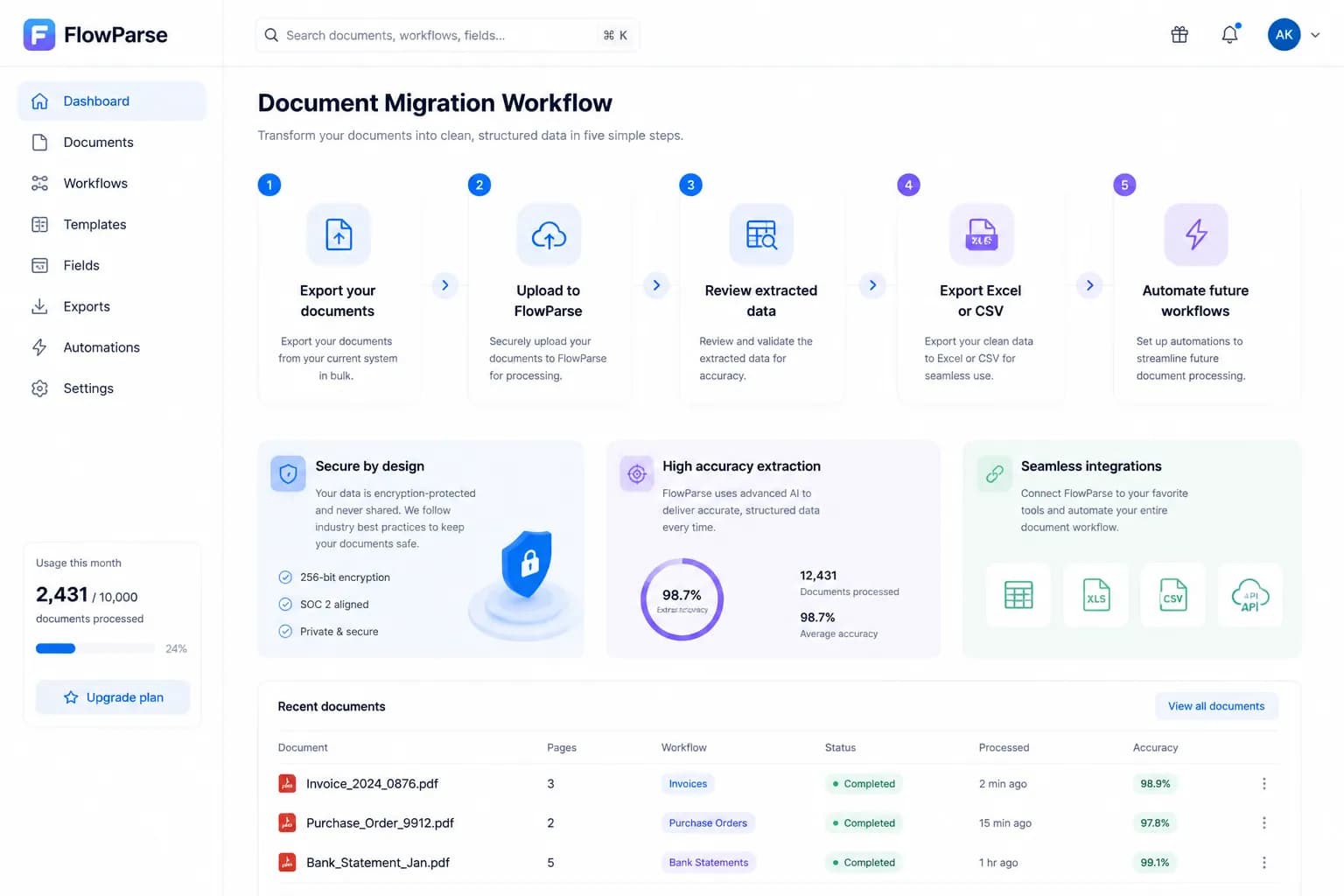
Task: Go to Dashboard in sidebar
Action: [112, 101]
